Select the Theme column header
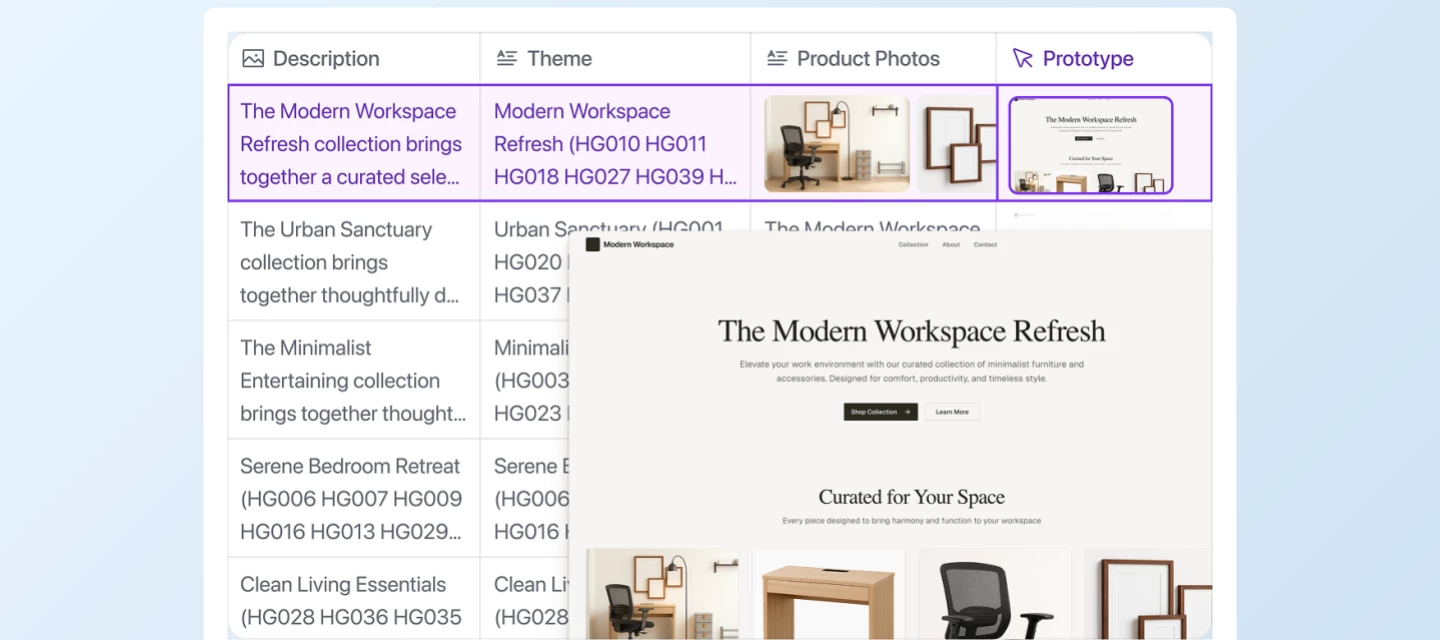This screenshot has height=640, width=1440. coord(615,59)
